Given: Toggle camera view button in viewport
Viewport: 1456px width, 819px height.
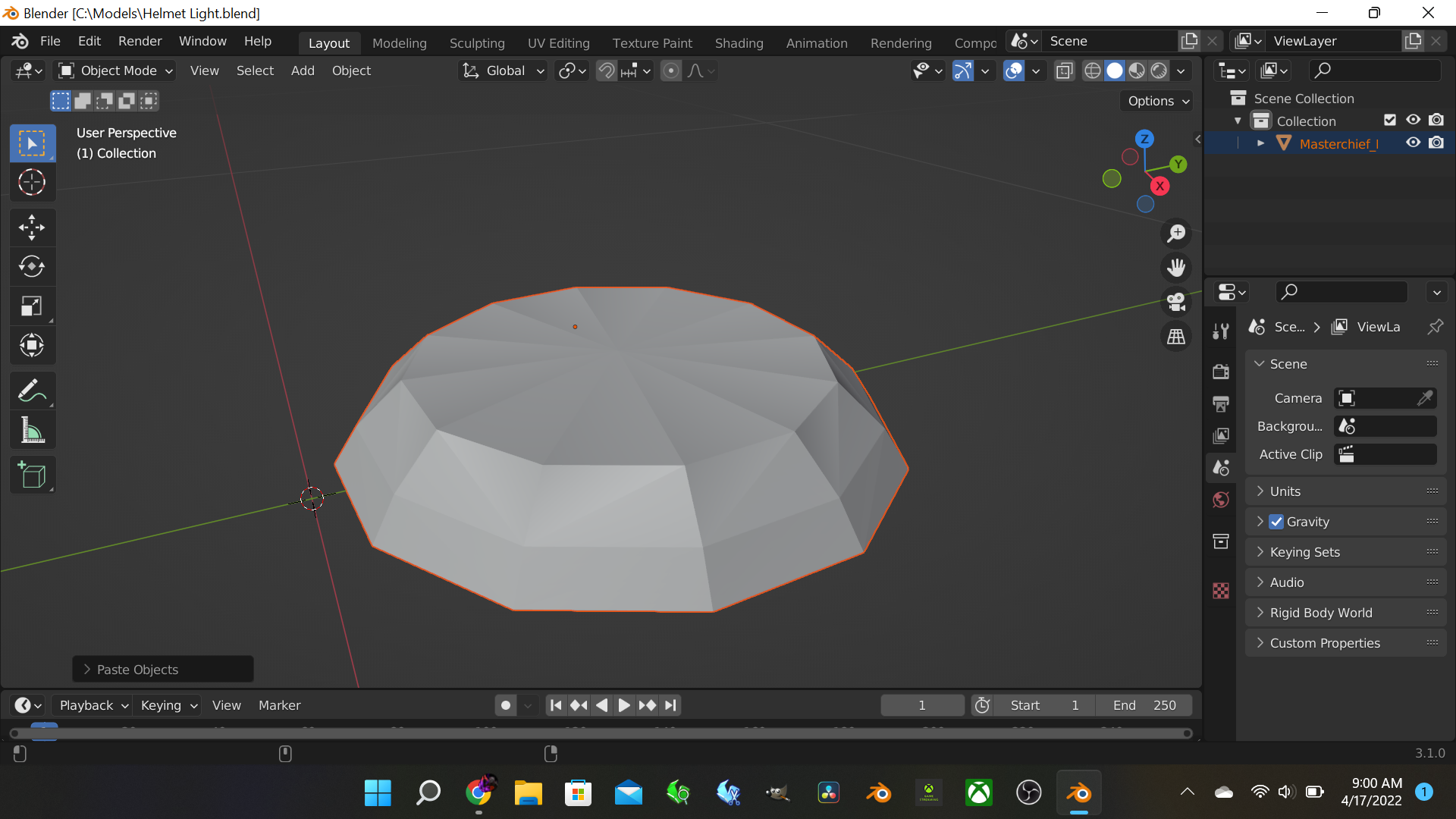Looking at the screenshot, I should 1176,302.
